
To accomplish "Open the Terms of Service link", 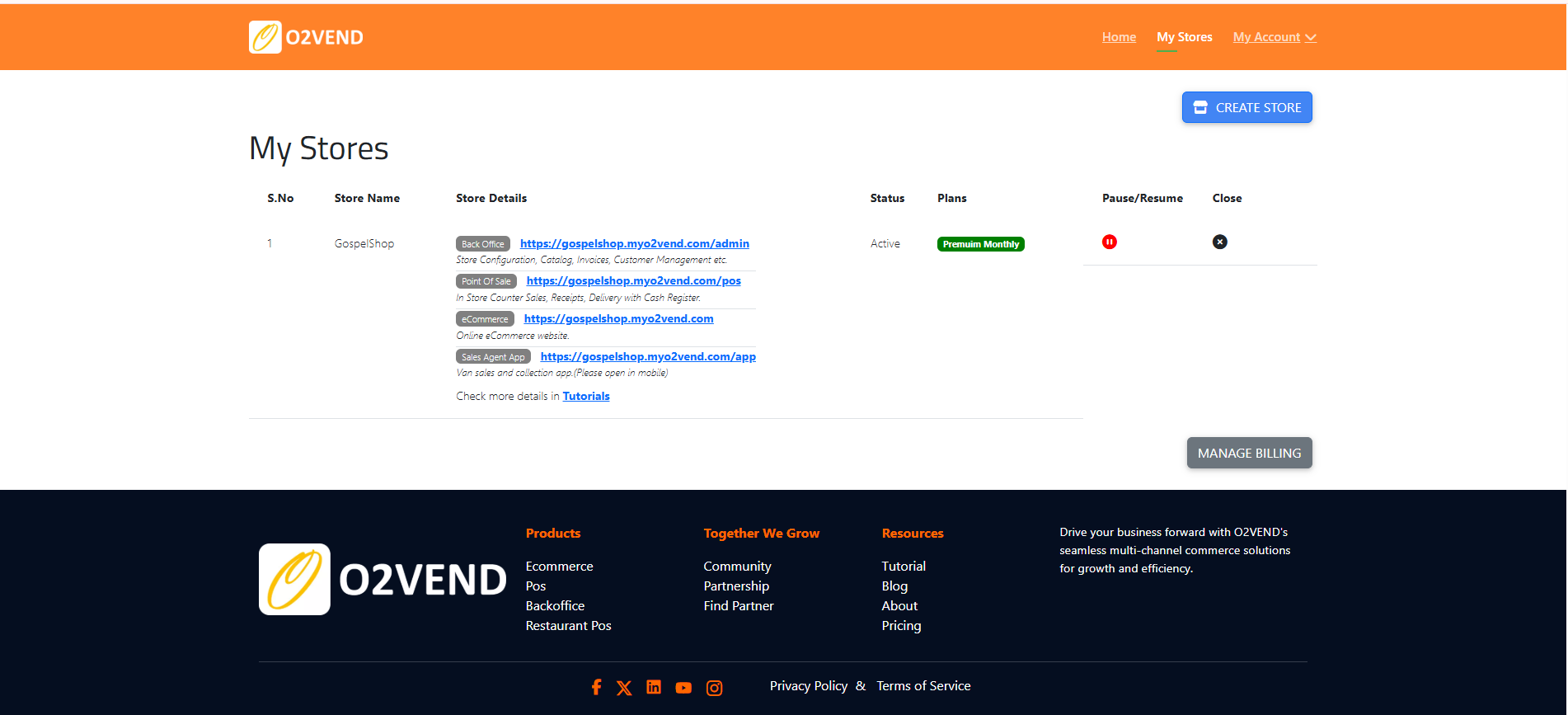I will pyautogui.click(x=923, y=685).
